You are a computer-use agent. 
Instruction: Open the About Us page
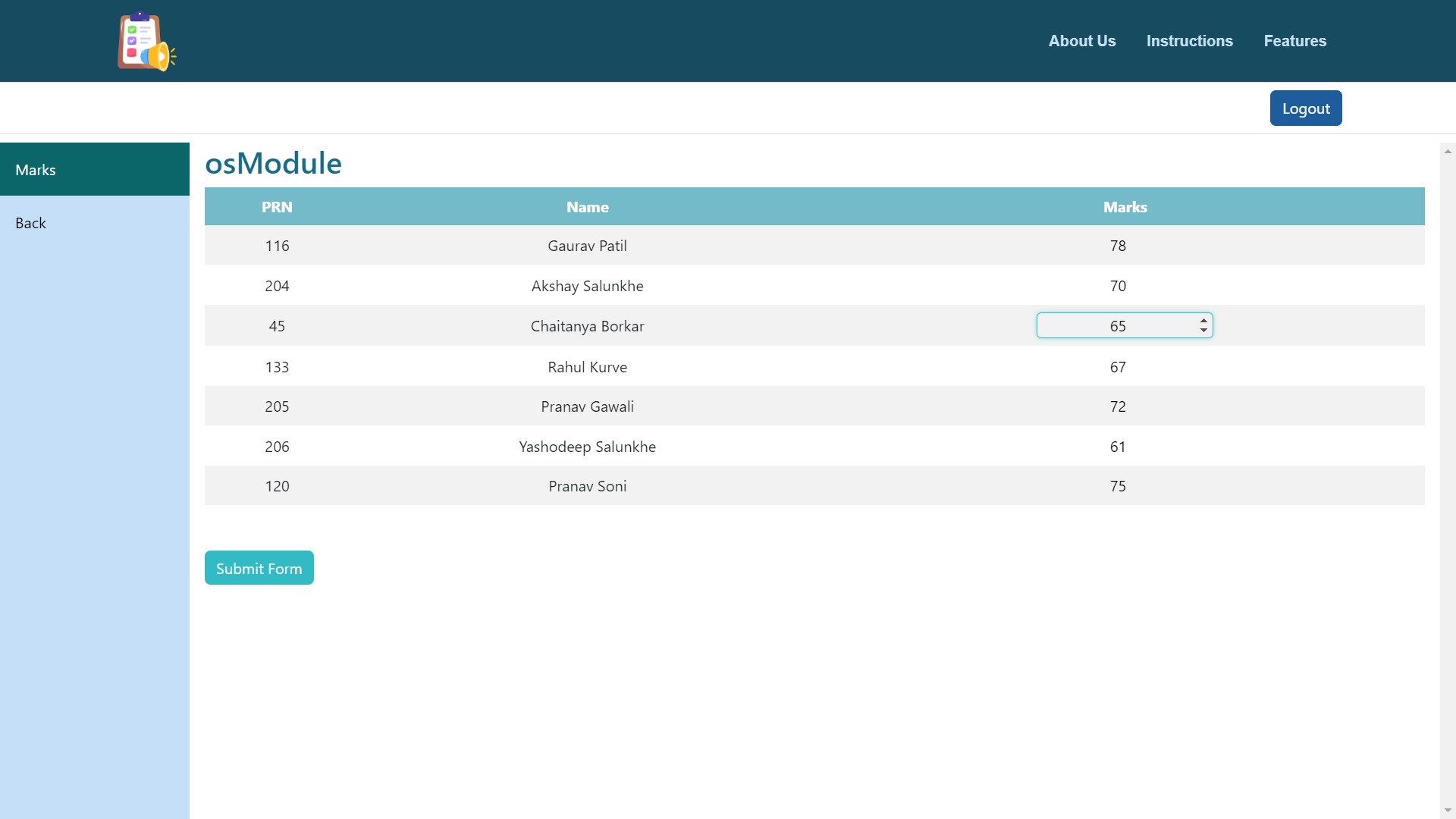(x=1082, y=41)
